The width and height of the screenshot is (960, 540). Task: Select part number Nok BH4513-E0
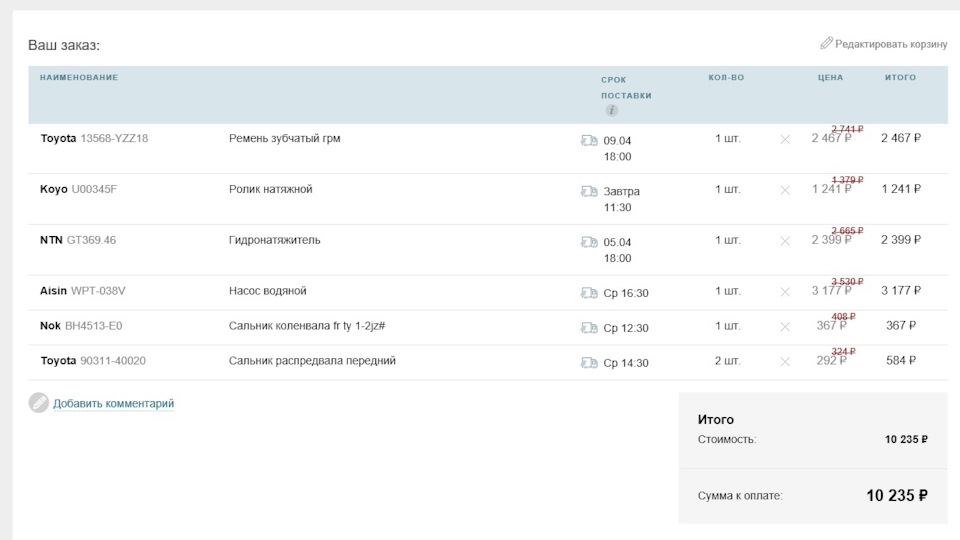81,326
